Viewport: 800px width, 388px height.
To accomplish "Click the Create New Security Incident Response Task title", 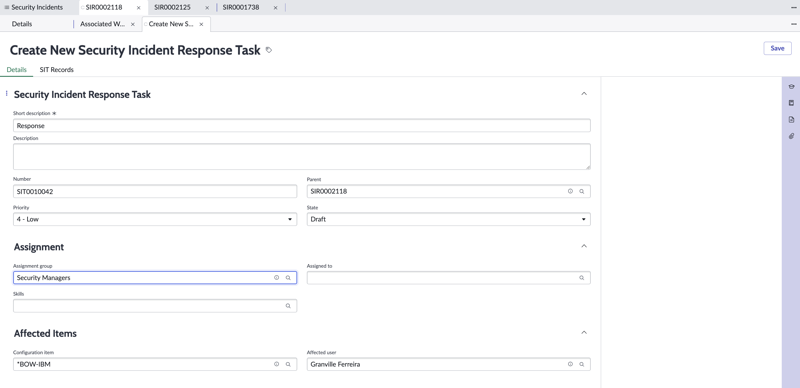I will 135,50.
